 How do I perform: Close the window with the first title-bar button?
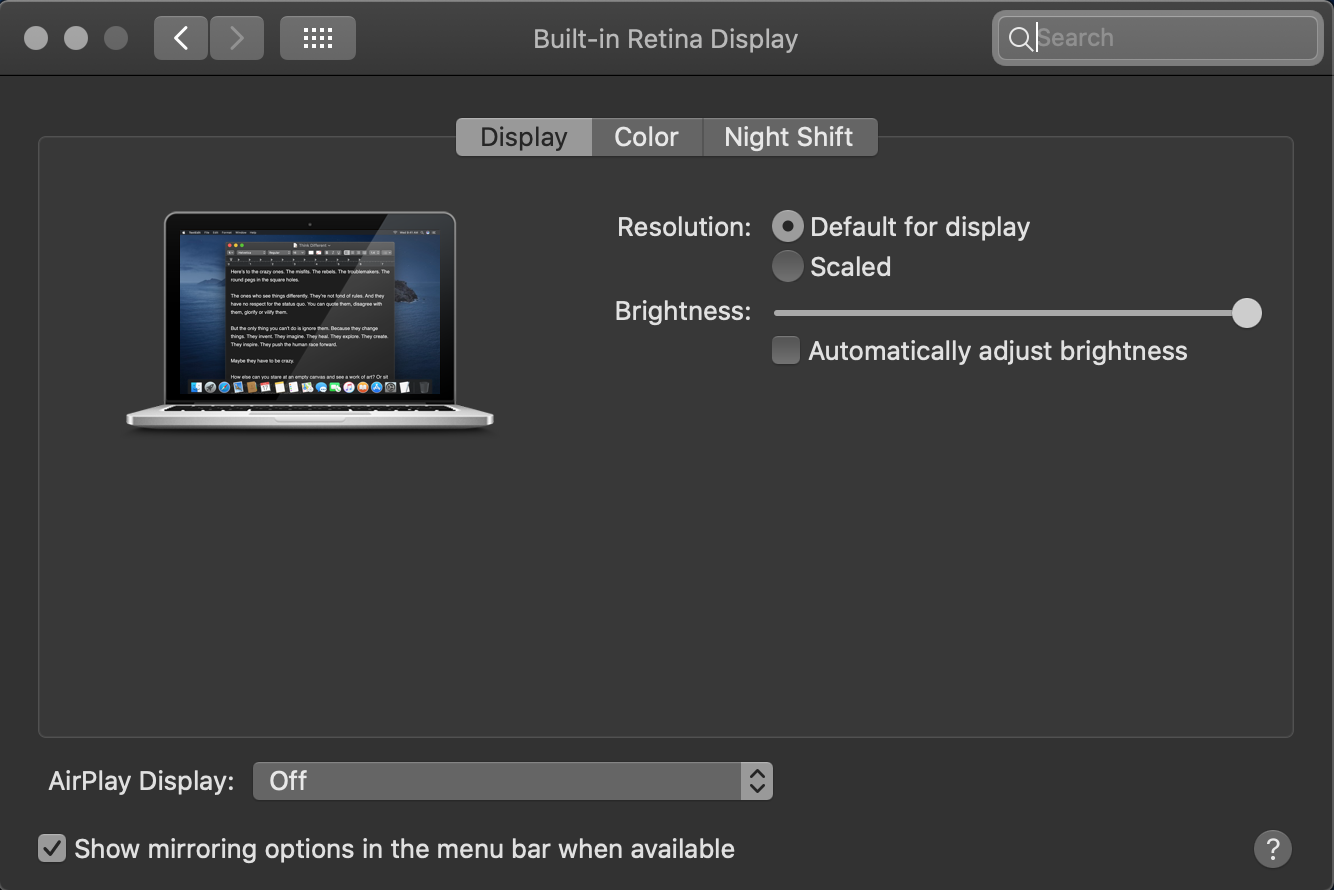[36, 38]
